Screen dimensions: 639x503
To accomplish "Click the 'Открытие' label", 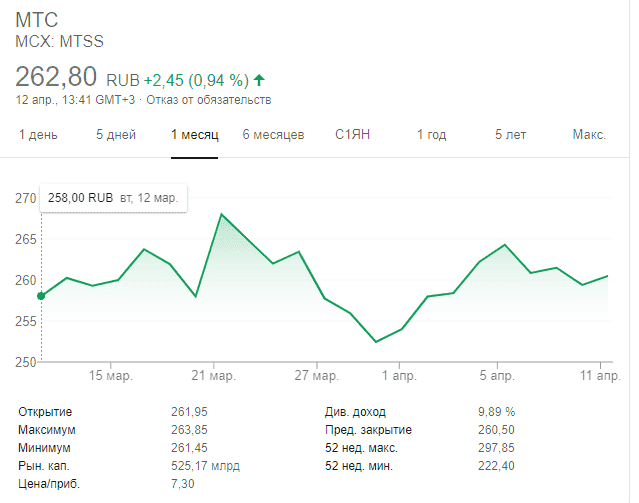I will coord(45,412).
